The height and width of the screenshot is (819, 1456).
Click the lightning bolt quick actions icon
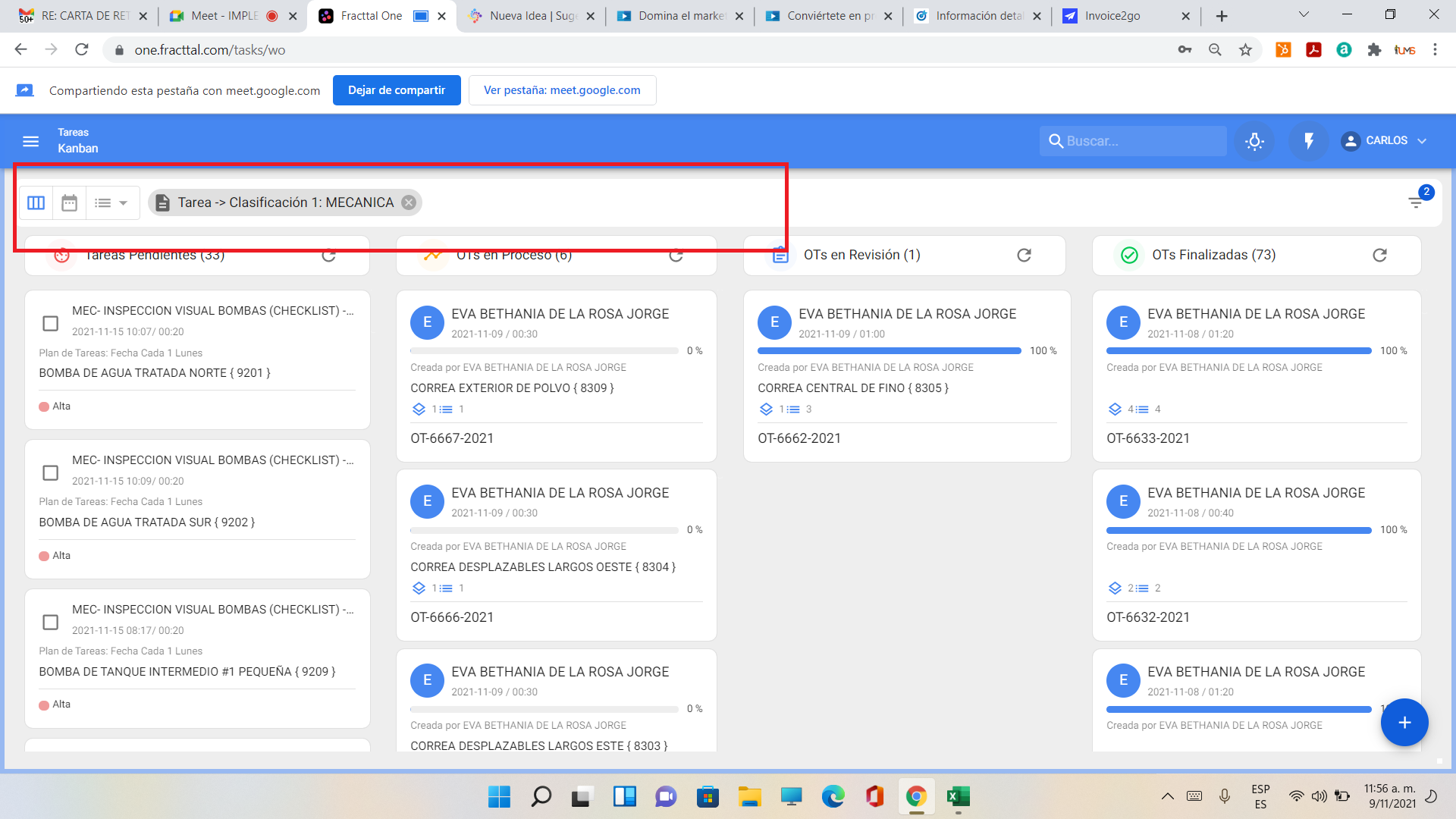click(x=1308, y=141)
